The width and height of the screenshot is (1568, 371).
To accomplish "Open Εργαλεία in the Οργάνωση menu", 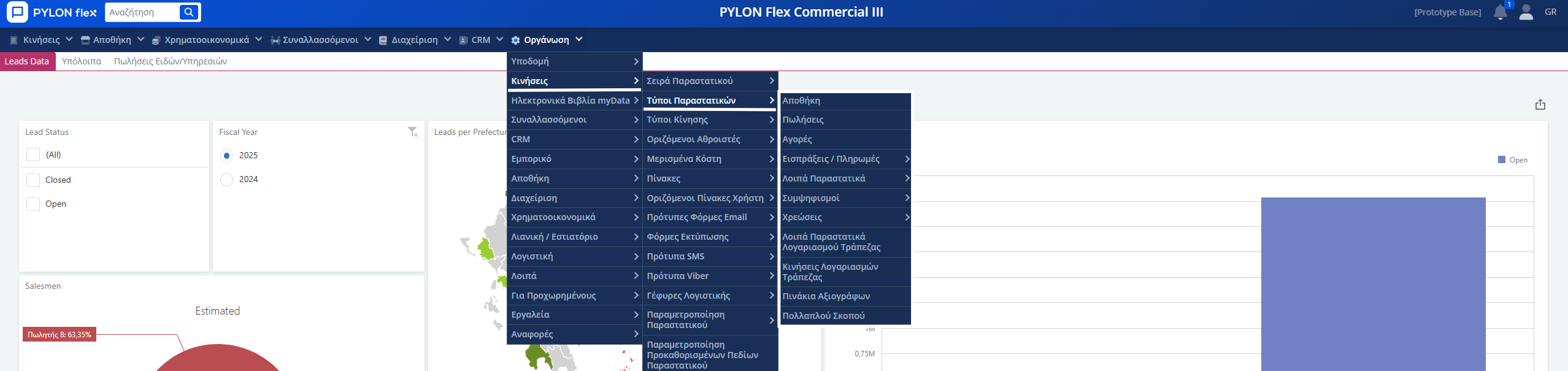I will [574, 315].
